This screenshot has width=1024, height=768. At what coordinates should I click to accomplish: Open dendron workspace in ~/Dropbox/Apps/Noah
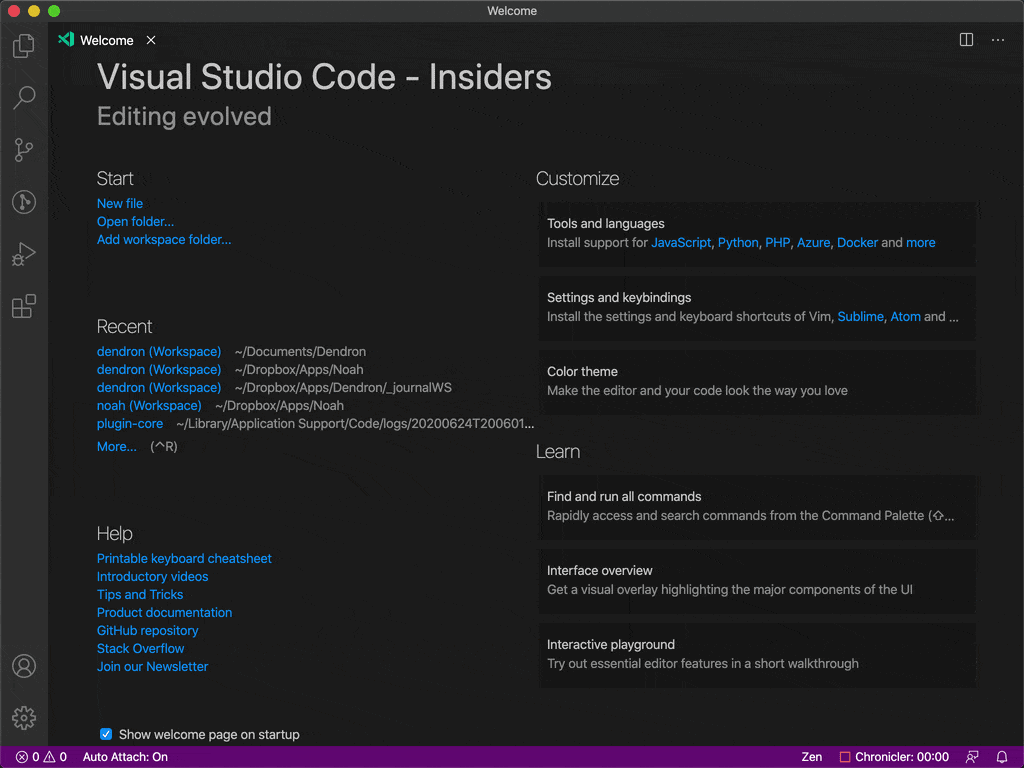pos(159,370)
